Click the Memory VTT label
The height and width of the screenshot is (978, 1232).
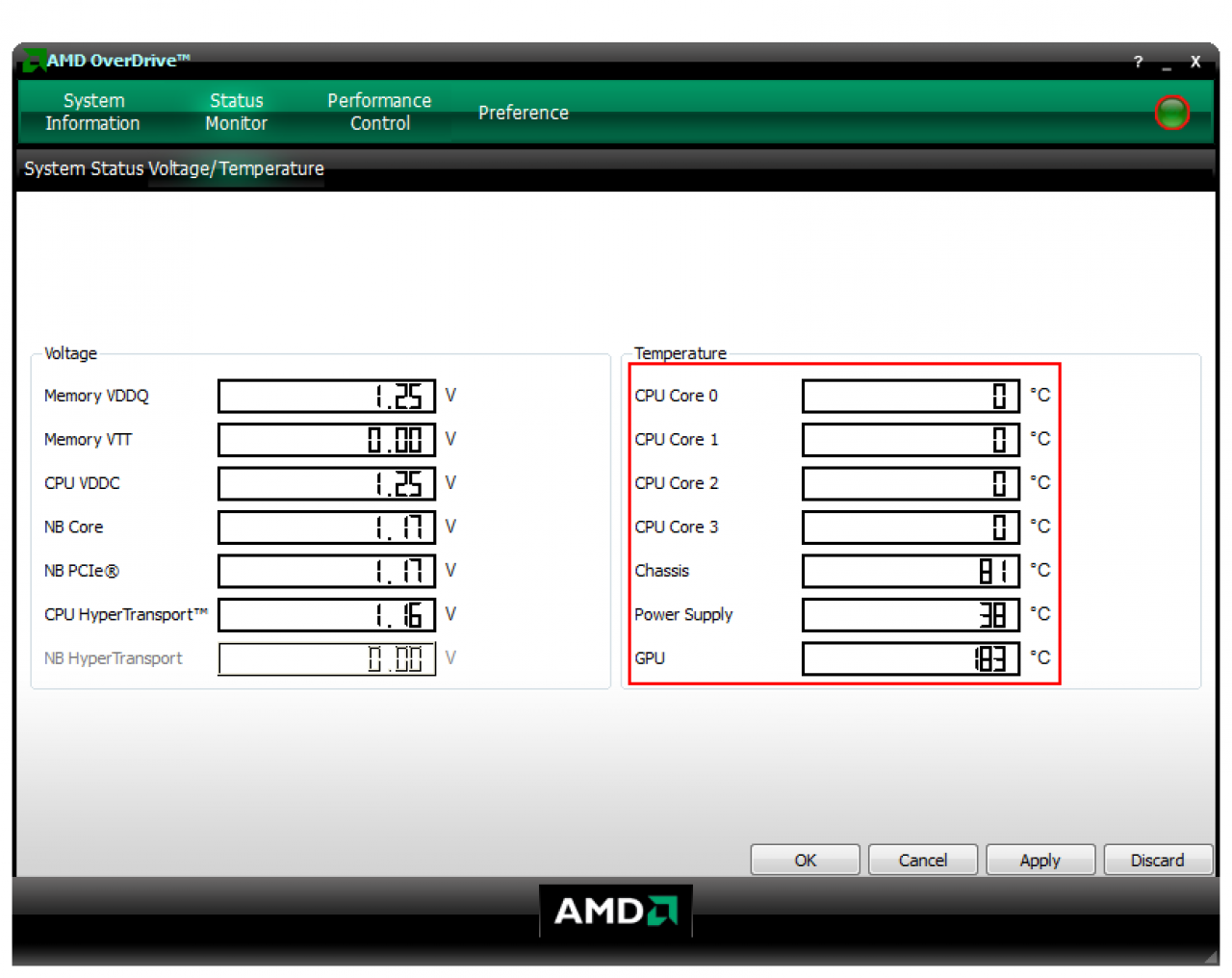[x=88, y=440]
